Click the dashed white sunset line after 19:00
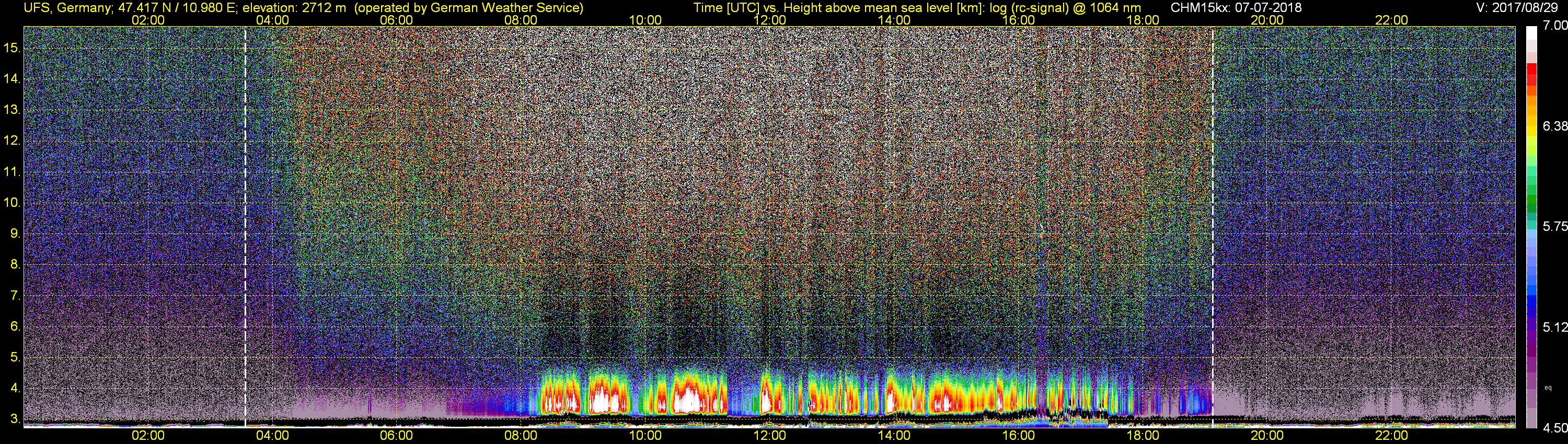Screen dimensions: 1568x444 pyautogui.click(x=1213, y=226)
